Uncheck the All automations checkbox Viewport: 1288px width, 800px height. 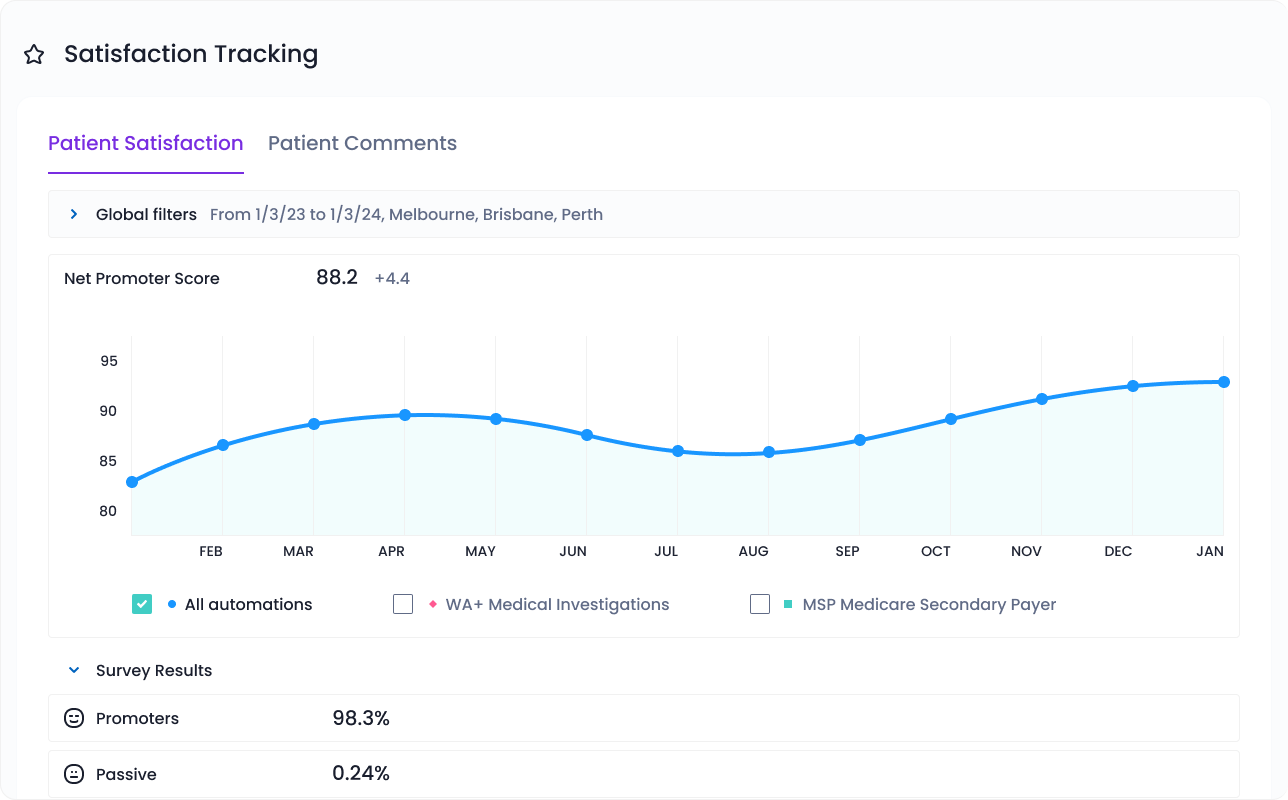click(142, 604)
